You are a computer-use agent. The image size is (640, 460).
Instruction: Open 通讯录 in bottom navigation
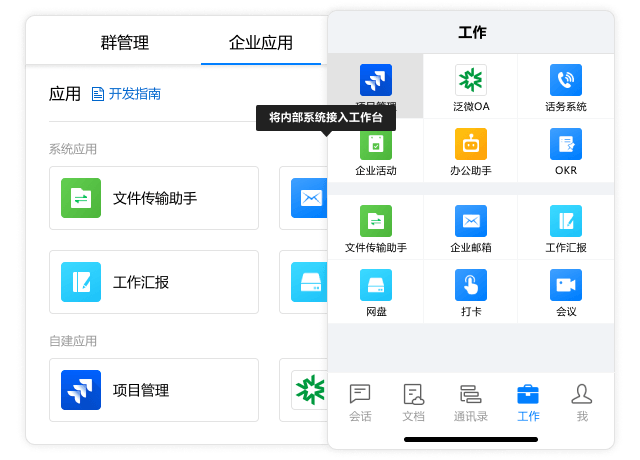click(470, 402)
